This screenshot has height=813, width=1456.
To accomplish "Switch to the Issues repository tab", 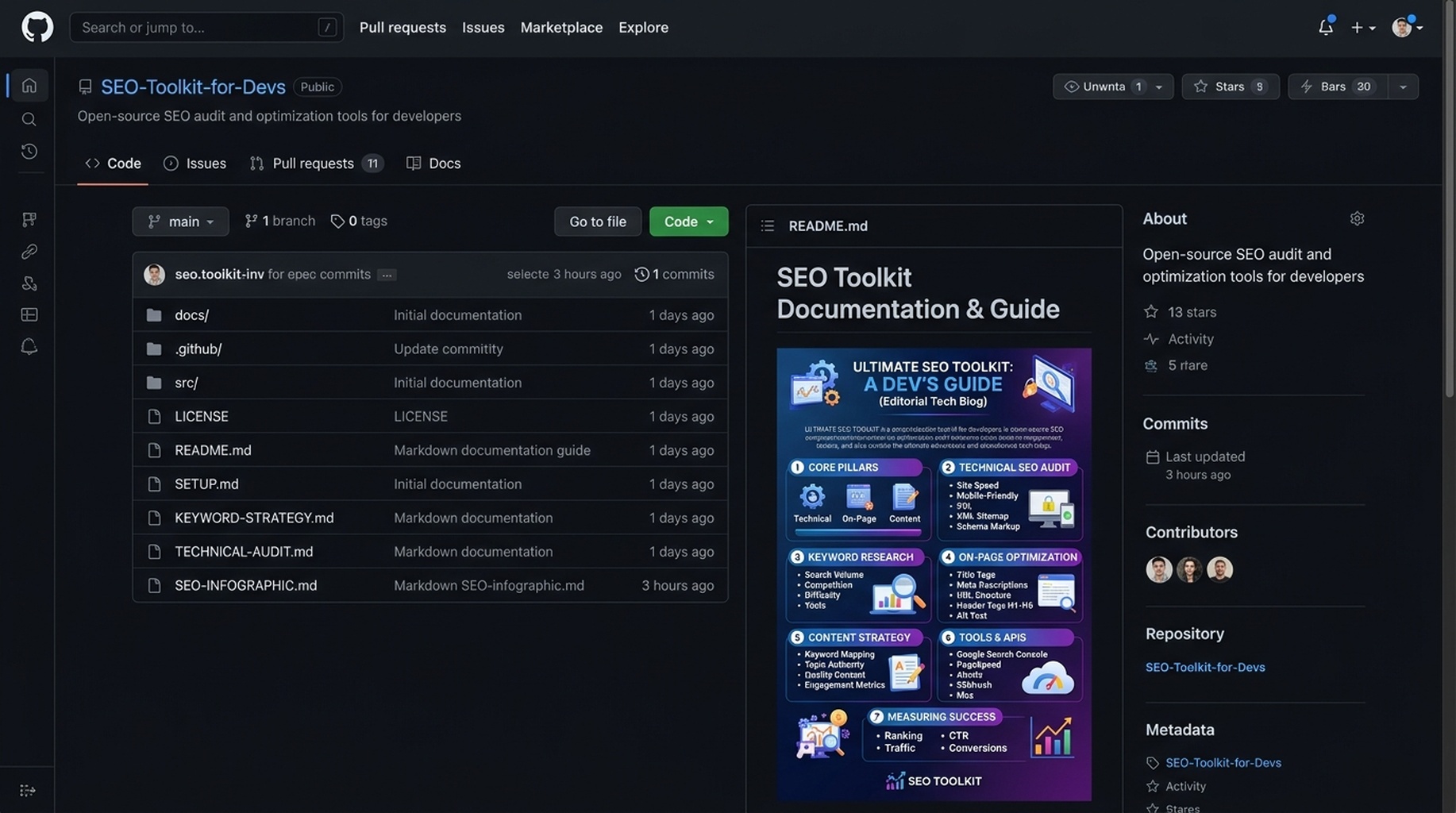I will pos(195,164).
